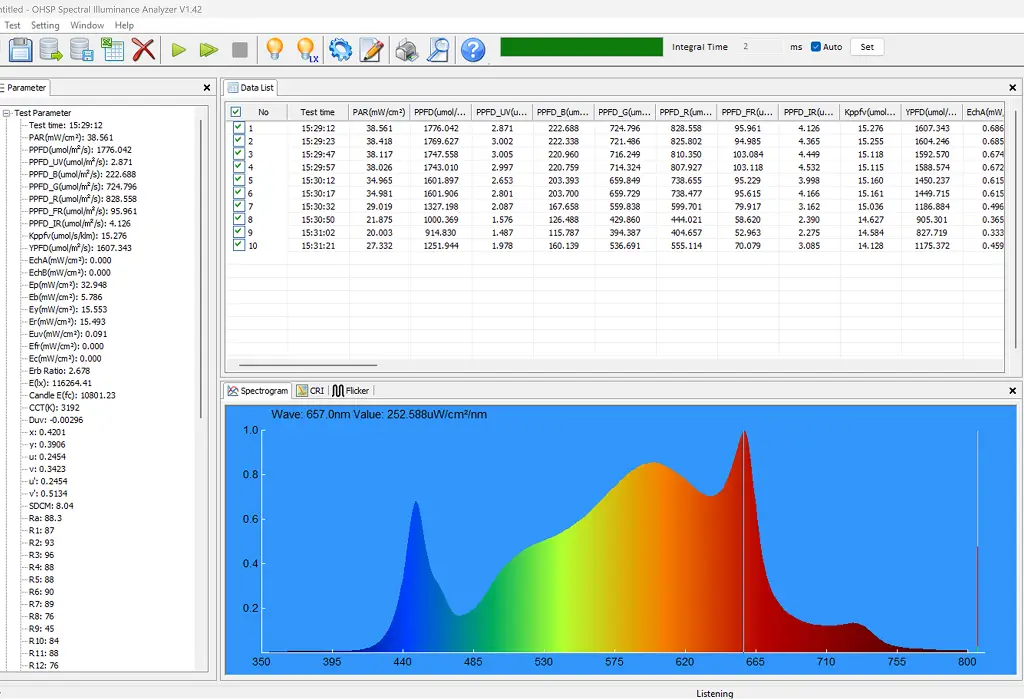Screen dimensions: 1024x699
Task: Switch to the Flicker tab
Action: coord(351,391)
